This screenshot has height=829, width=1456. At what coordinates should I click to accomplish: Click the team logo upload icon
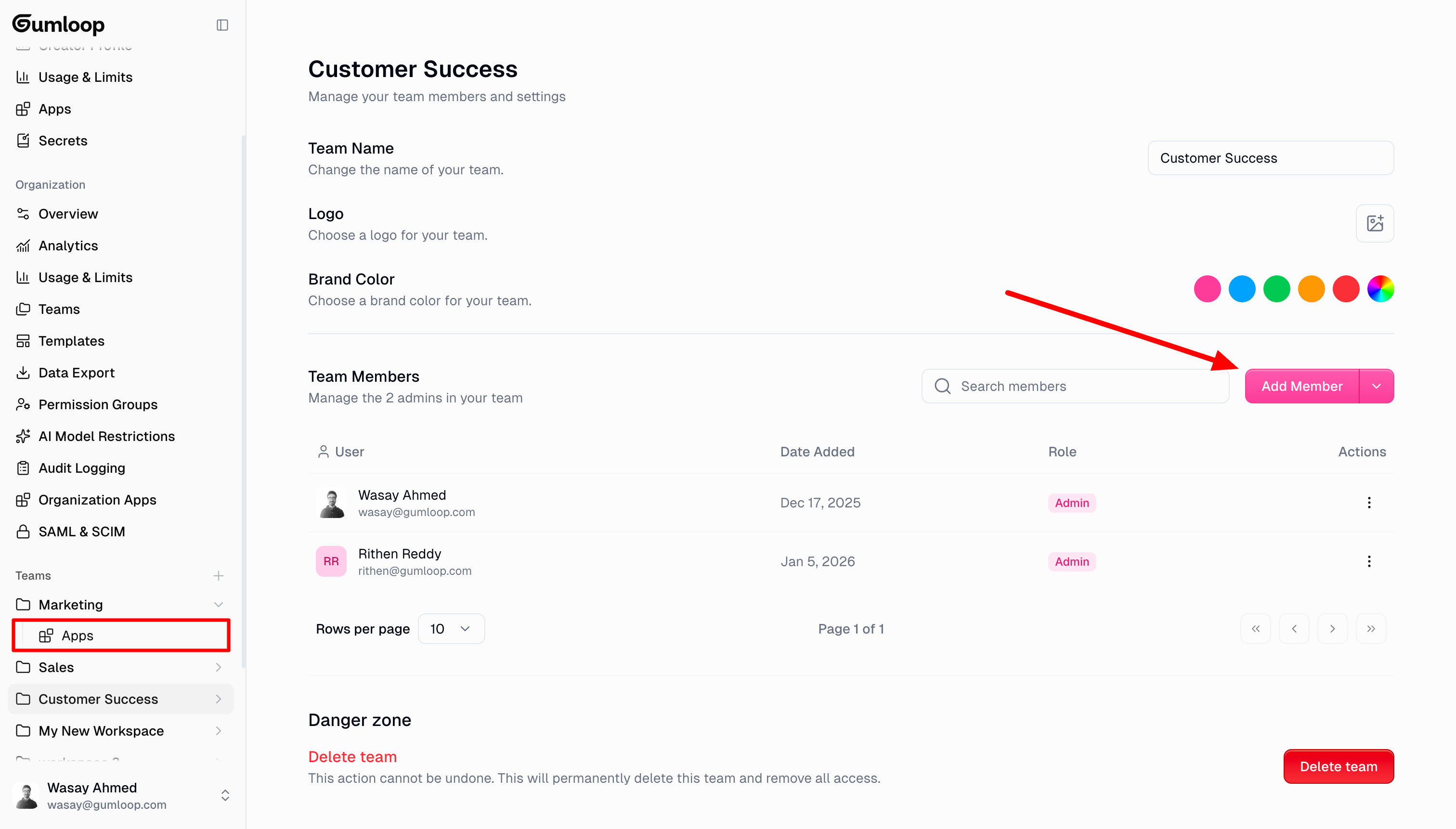[x=1375, y=222]
